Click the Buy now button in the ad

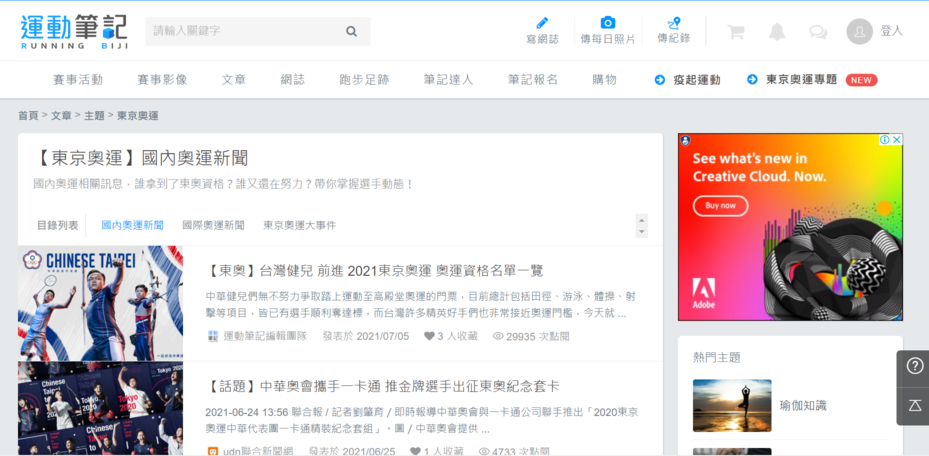(x=720, y=205)
